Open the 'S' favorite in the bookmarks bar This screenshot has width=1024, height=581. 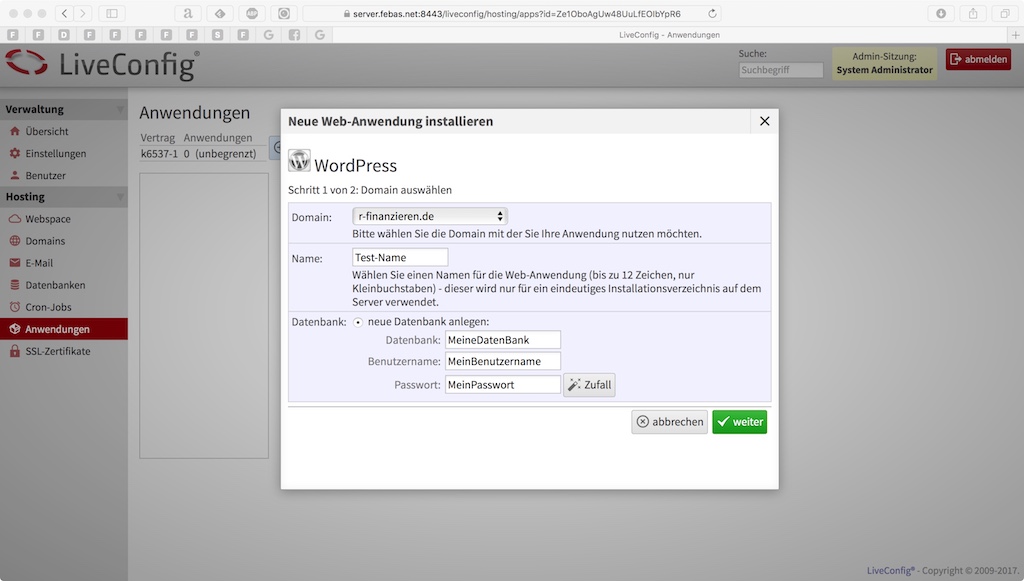point(217,35)
